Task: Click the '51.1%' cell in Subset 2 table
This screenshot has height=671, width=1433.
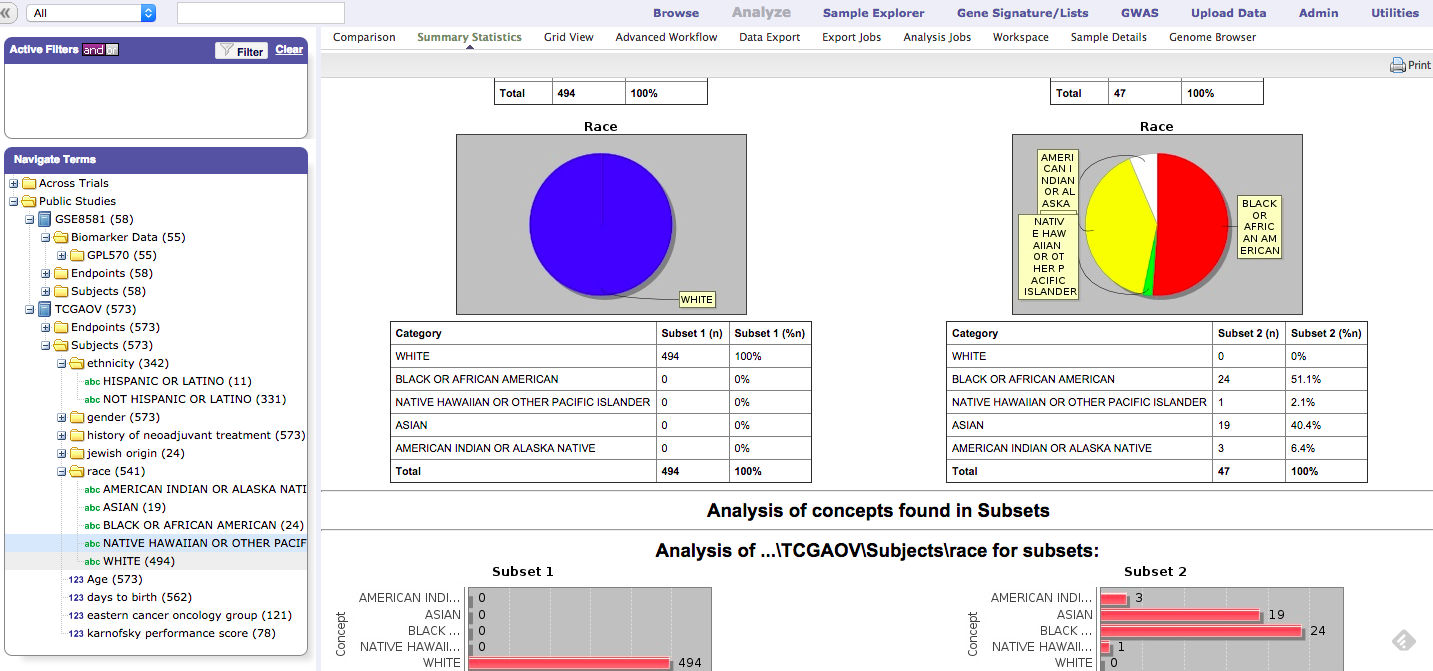Action: (x=1325, y=379)
